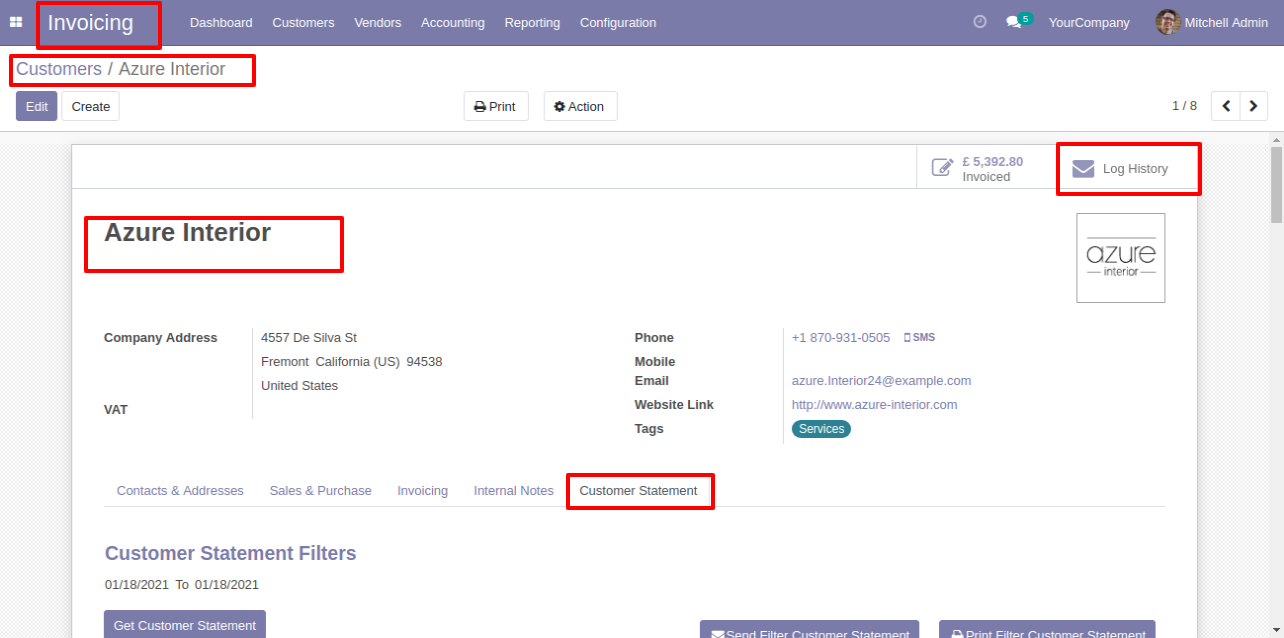Open the Configuration menu

[618, 22]
